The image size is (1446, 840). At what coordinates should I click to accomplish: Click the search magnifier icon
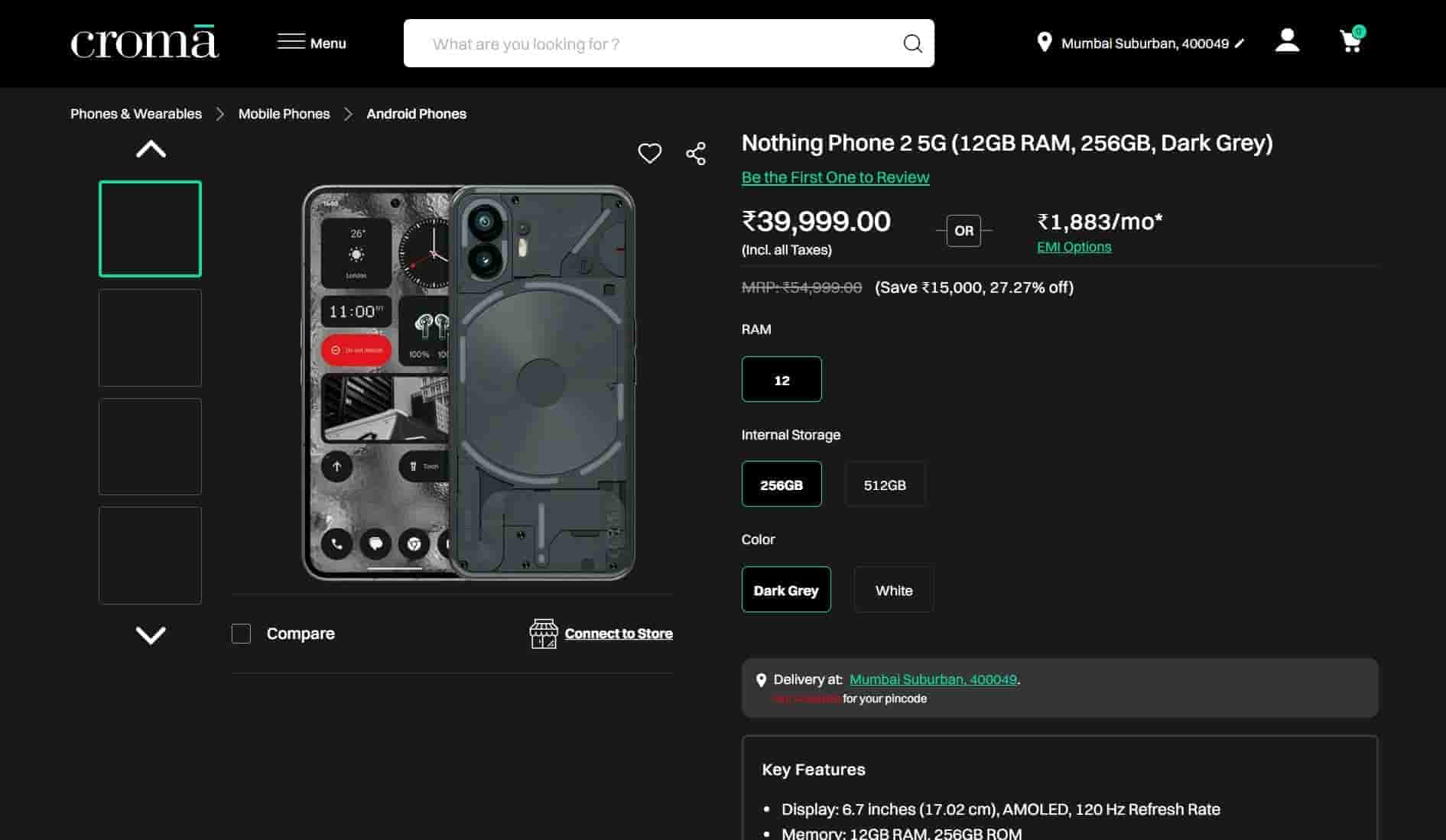coord(912,44)
